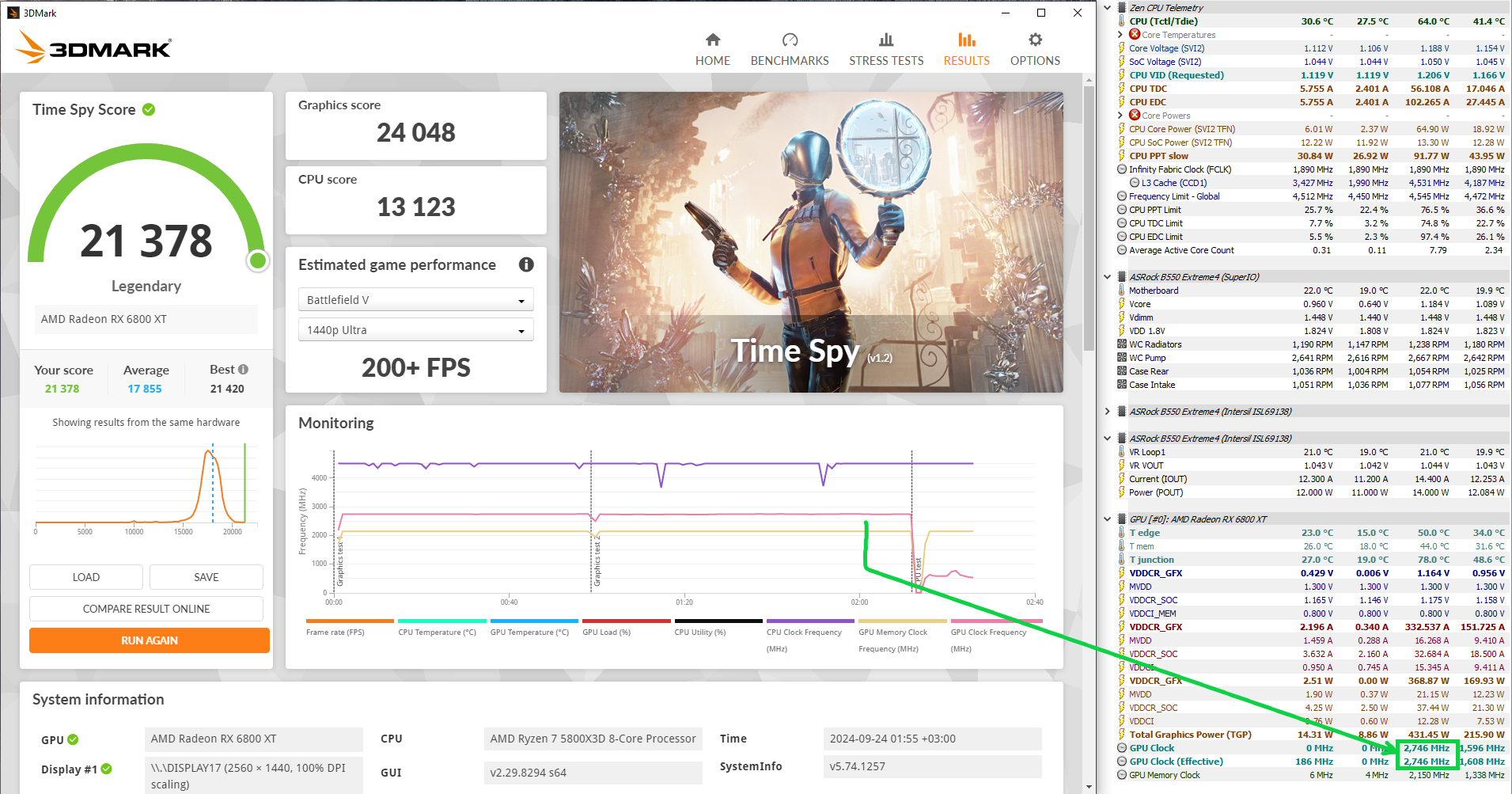The width and height of the screenshot is (1512, 794).
Task: Click the SAVE button
Action: (207, 577)
